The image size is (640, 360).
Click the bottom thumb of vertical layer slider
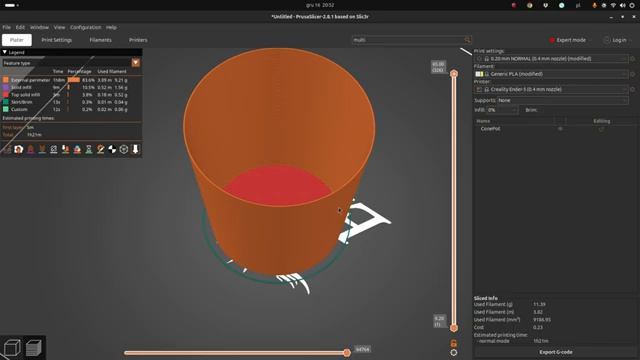[454, 328]
